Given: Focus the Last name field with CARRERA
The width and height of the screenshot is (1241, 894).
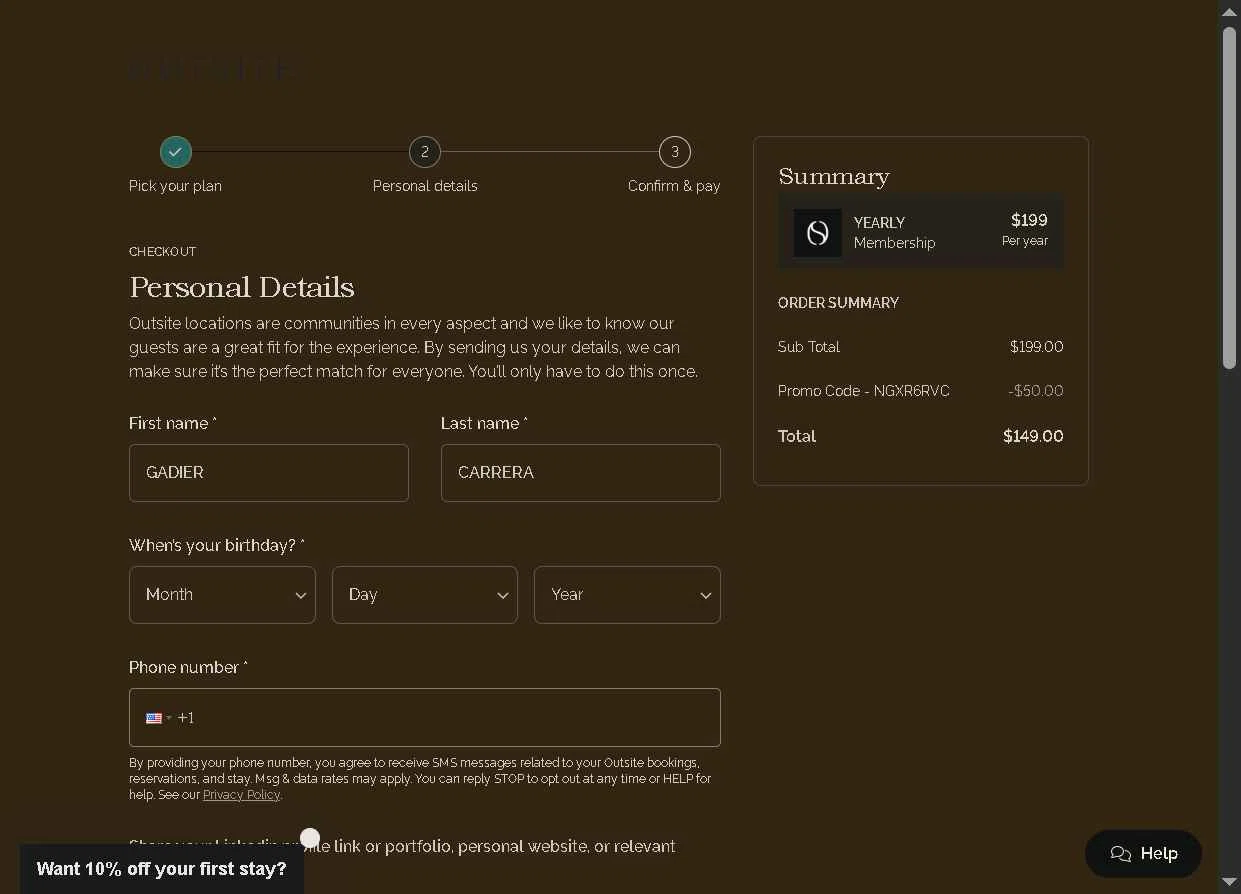Looking at the screenshot, I should 581,473.
